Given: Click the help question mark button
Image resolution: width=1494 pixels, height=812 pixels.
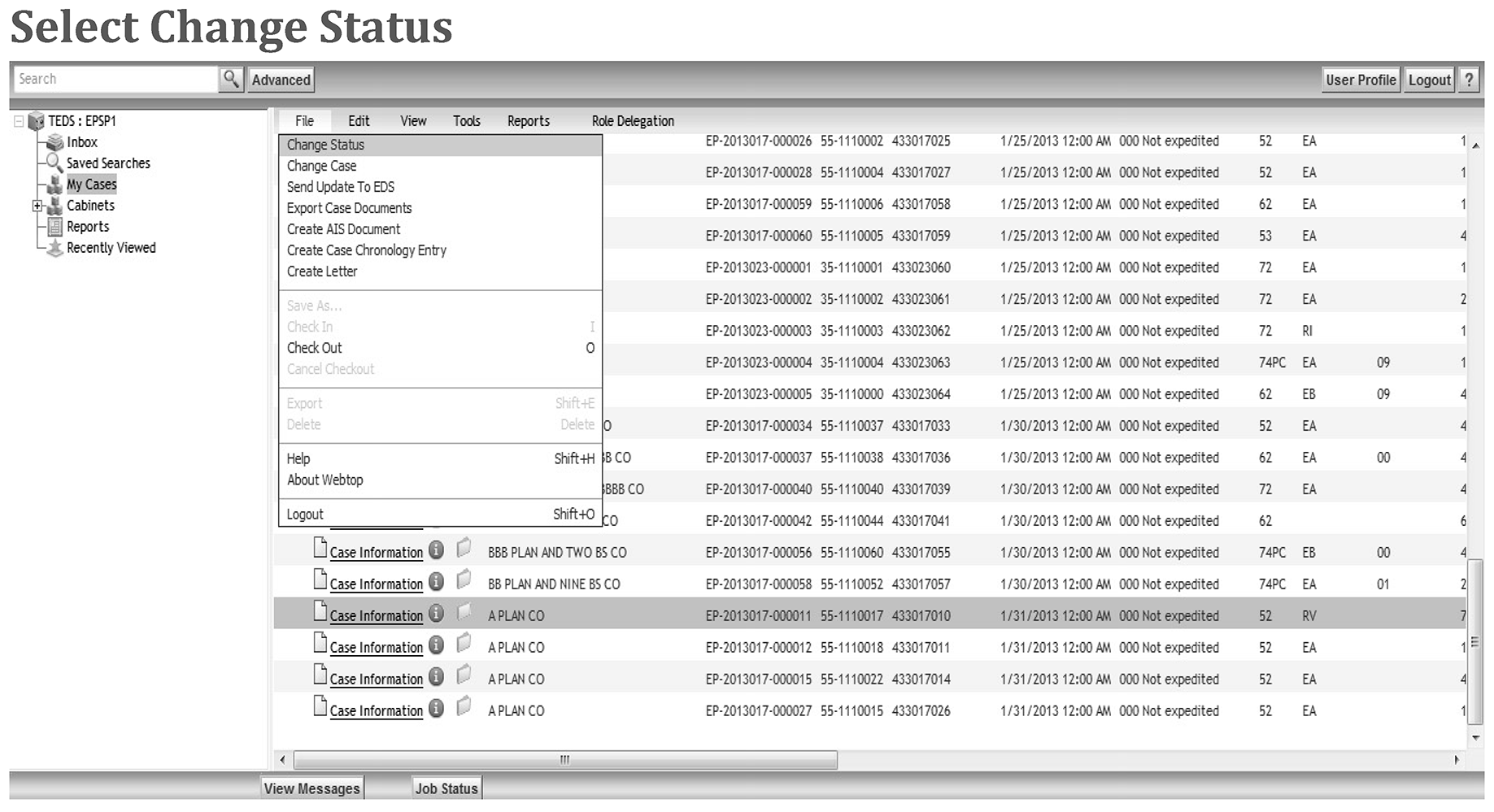Looking at the screenshot, I should pos(1469,80).
